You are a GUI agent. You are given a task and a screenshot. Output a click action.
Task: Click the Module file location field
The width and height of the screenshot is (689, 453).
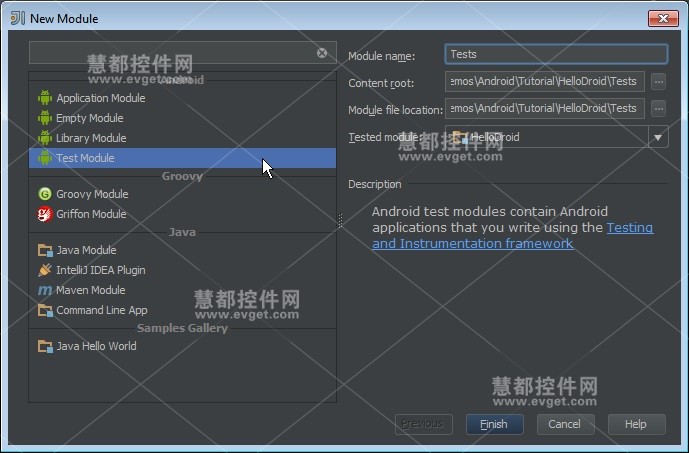pos(545,109)
